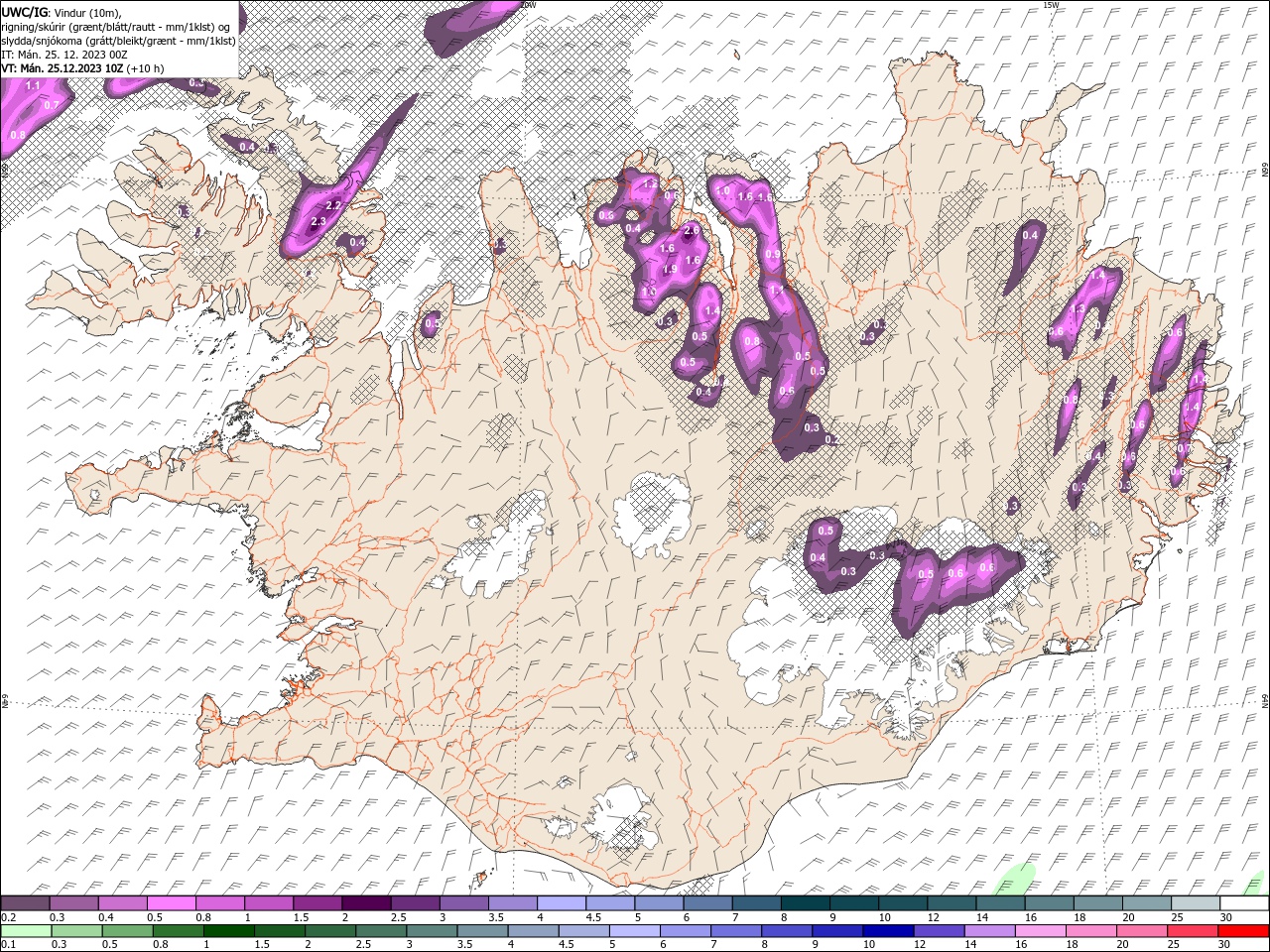Image resolution: width=1270 pixels, height=952 pixels.
Task: Pick the violet 12 swatch in lower legend row
Action: (x=939, y=931)
